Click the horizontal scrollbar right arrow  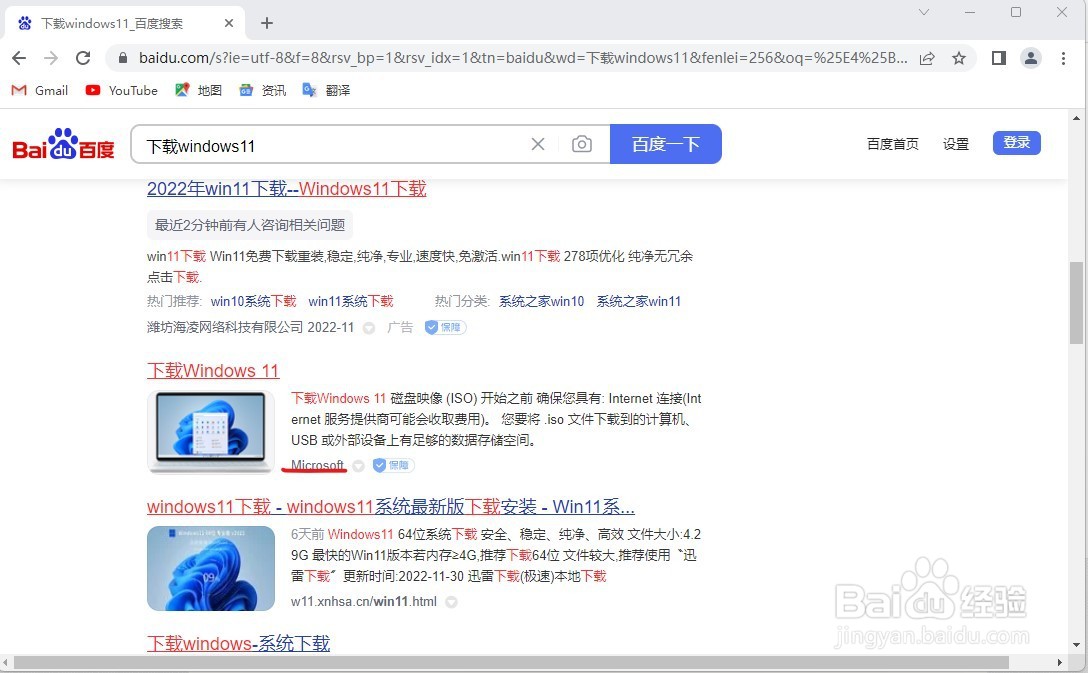(x=1060, y=663)
